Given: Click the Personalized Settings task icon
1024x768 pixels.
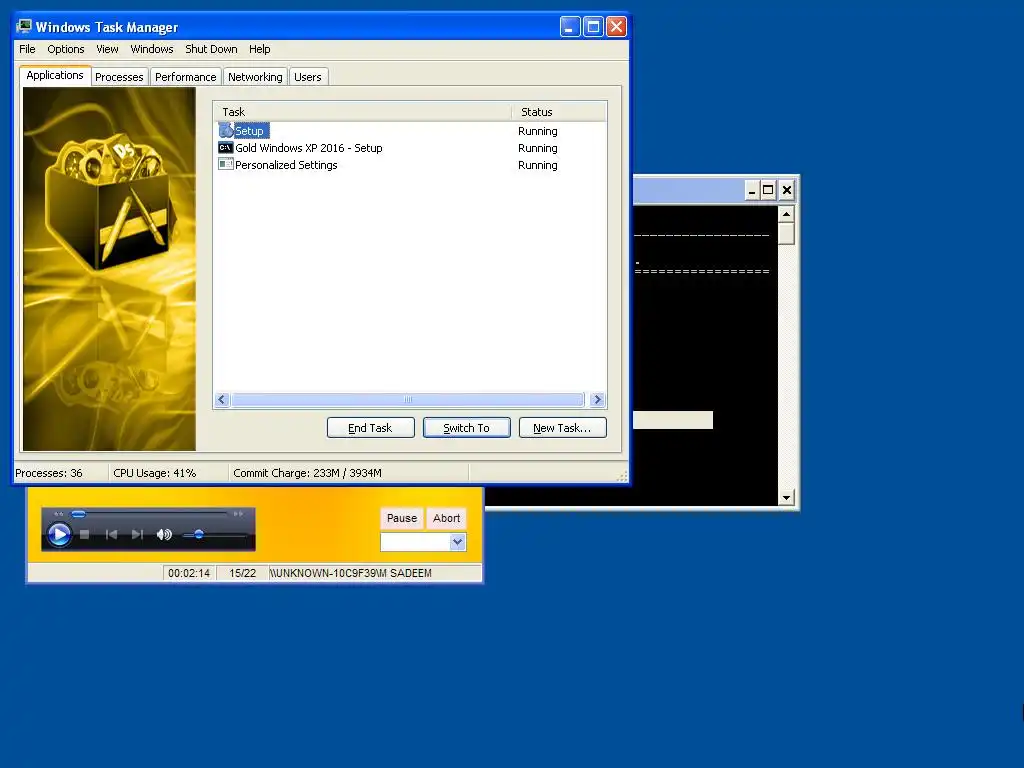Looking at the screenshot, I should (x=226, y=165).
